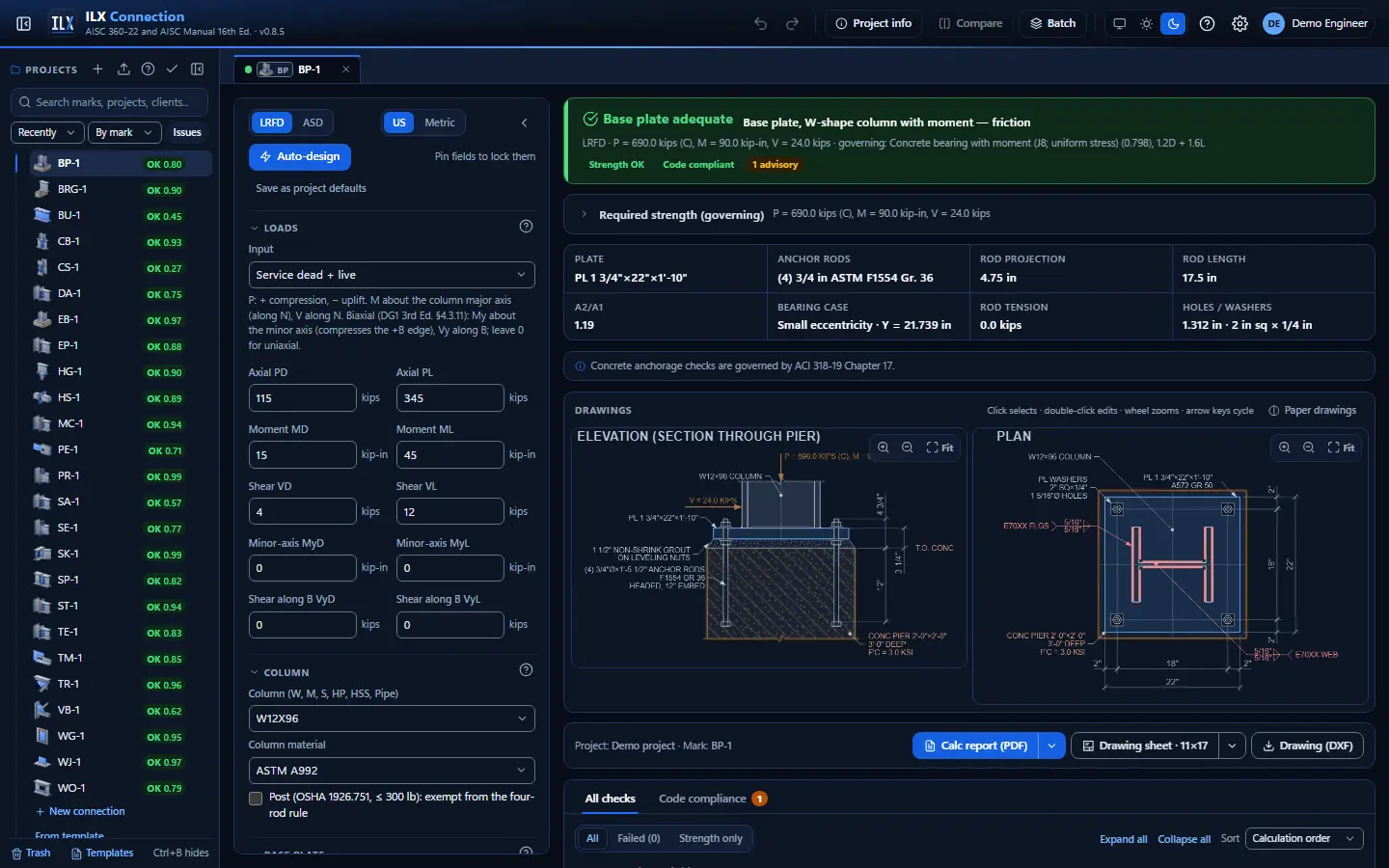Zoom in on the Elevation drawing

883,448
